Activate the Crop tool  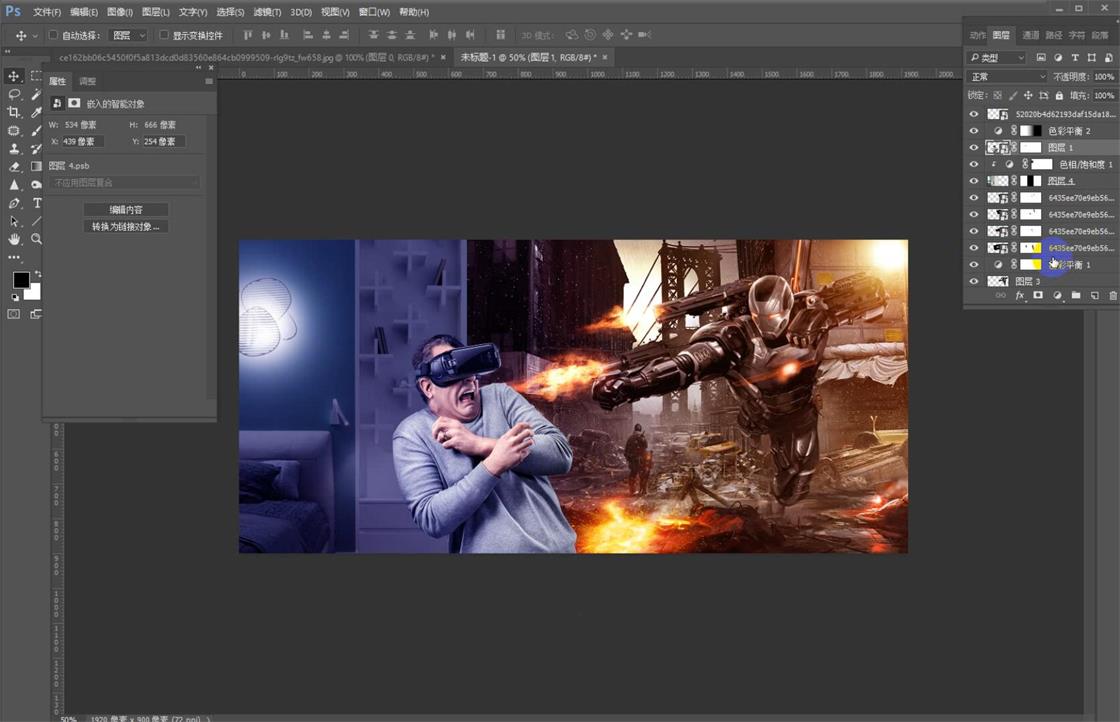point(15,113)
